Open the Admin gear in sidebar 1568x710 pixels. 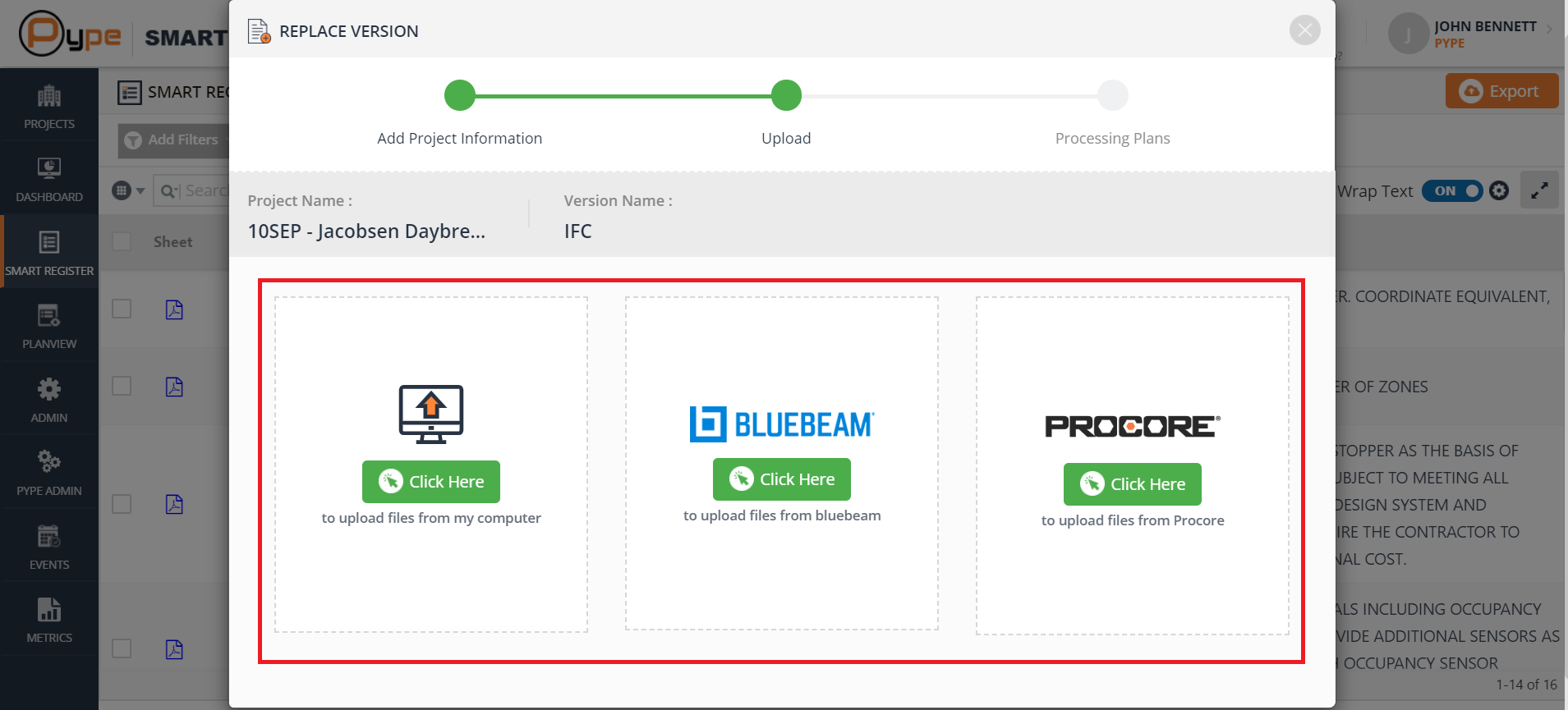tap(49, 399)
